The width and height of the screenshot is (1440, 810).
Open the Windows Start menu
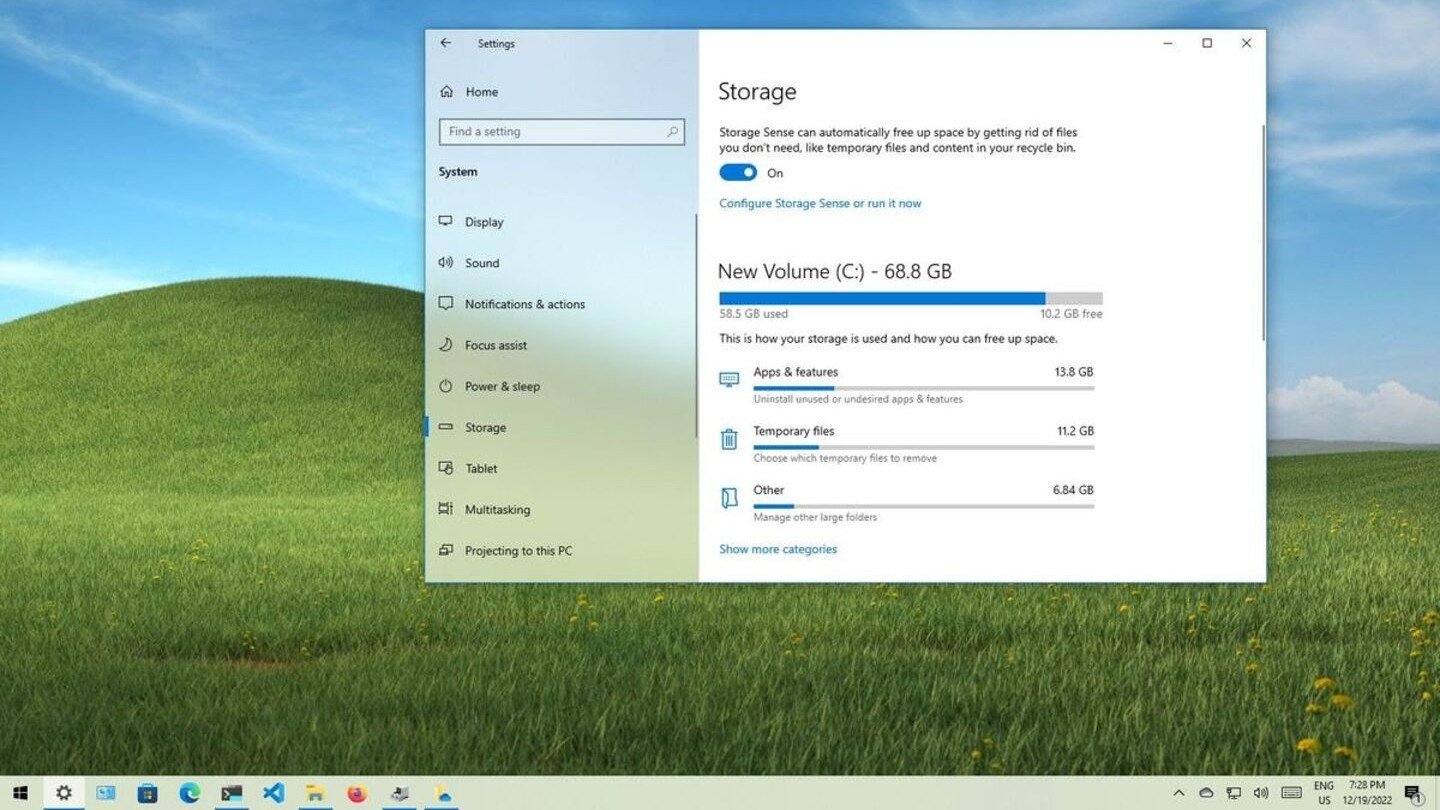point(20,793)
